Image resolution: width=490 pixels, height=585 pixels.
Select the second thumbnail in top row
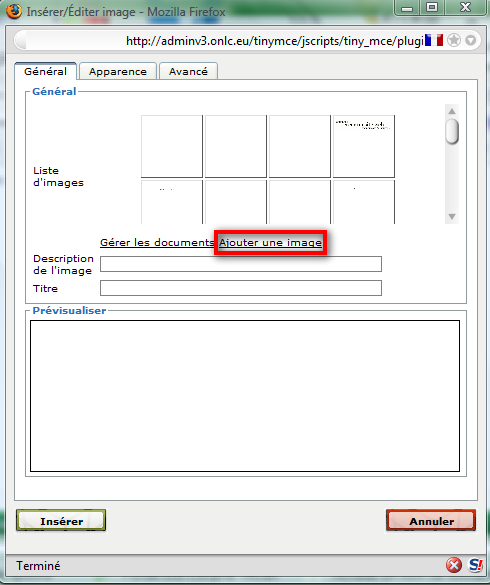235,146
